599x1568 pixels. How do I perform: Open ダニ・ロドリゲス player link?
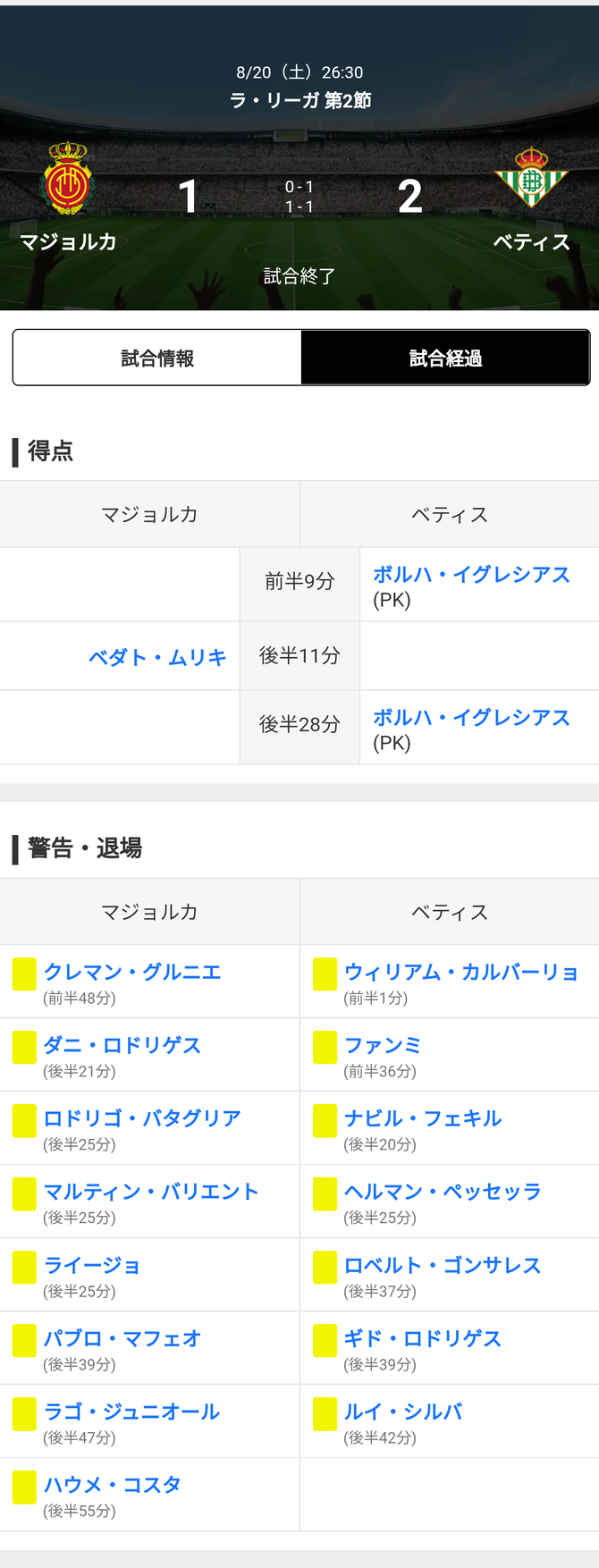(122, 1046)
